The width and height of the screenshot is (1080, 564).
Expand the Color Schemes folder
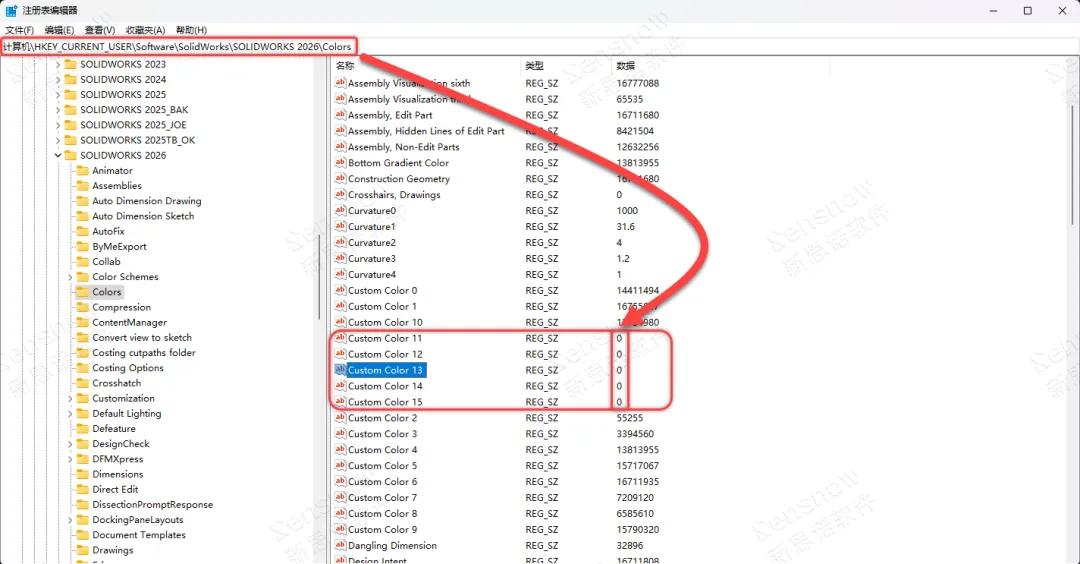[x=70, y=277]
